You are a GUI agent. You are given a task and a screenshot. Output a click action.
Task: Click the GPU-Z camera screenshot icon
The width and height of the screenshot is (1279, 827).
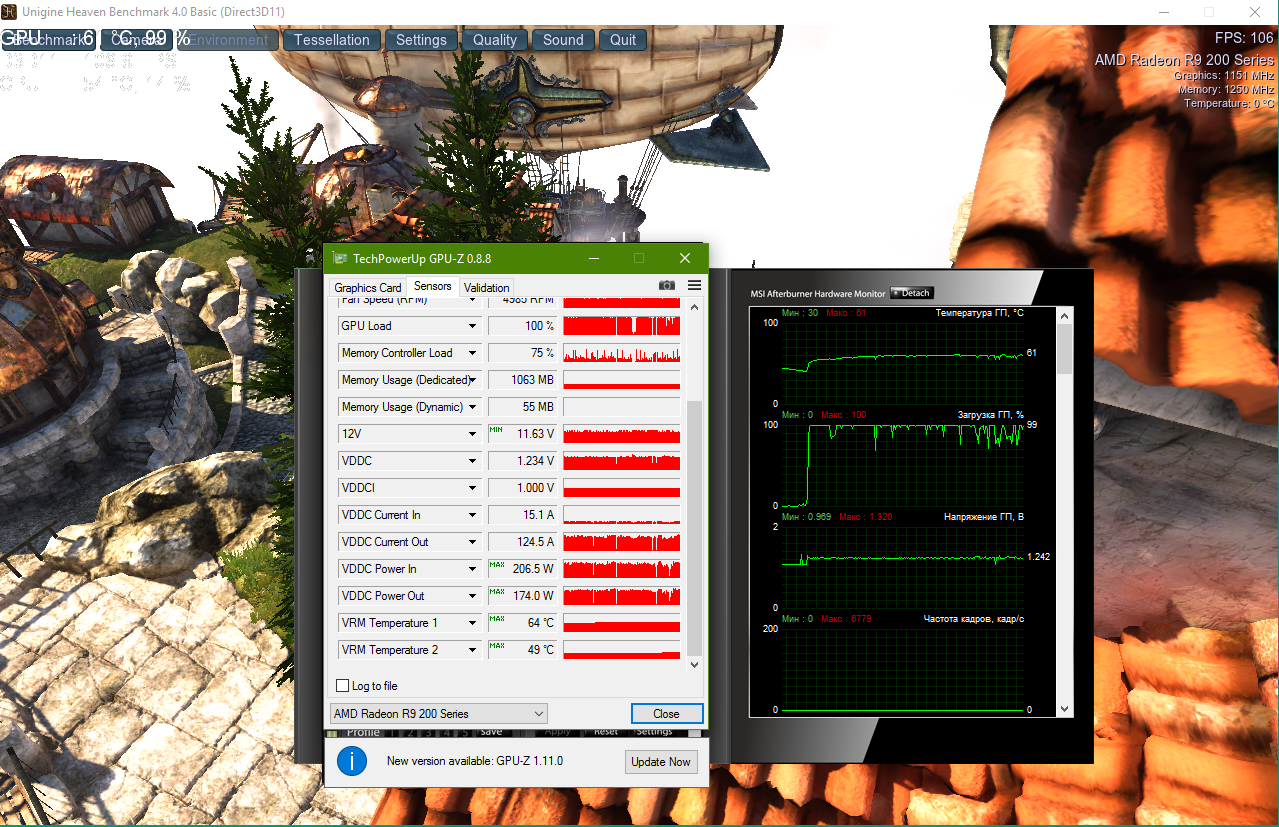pyautogui.click(x=667, y=286)
